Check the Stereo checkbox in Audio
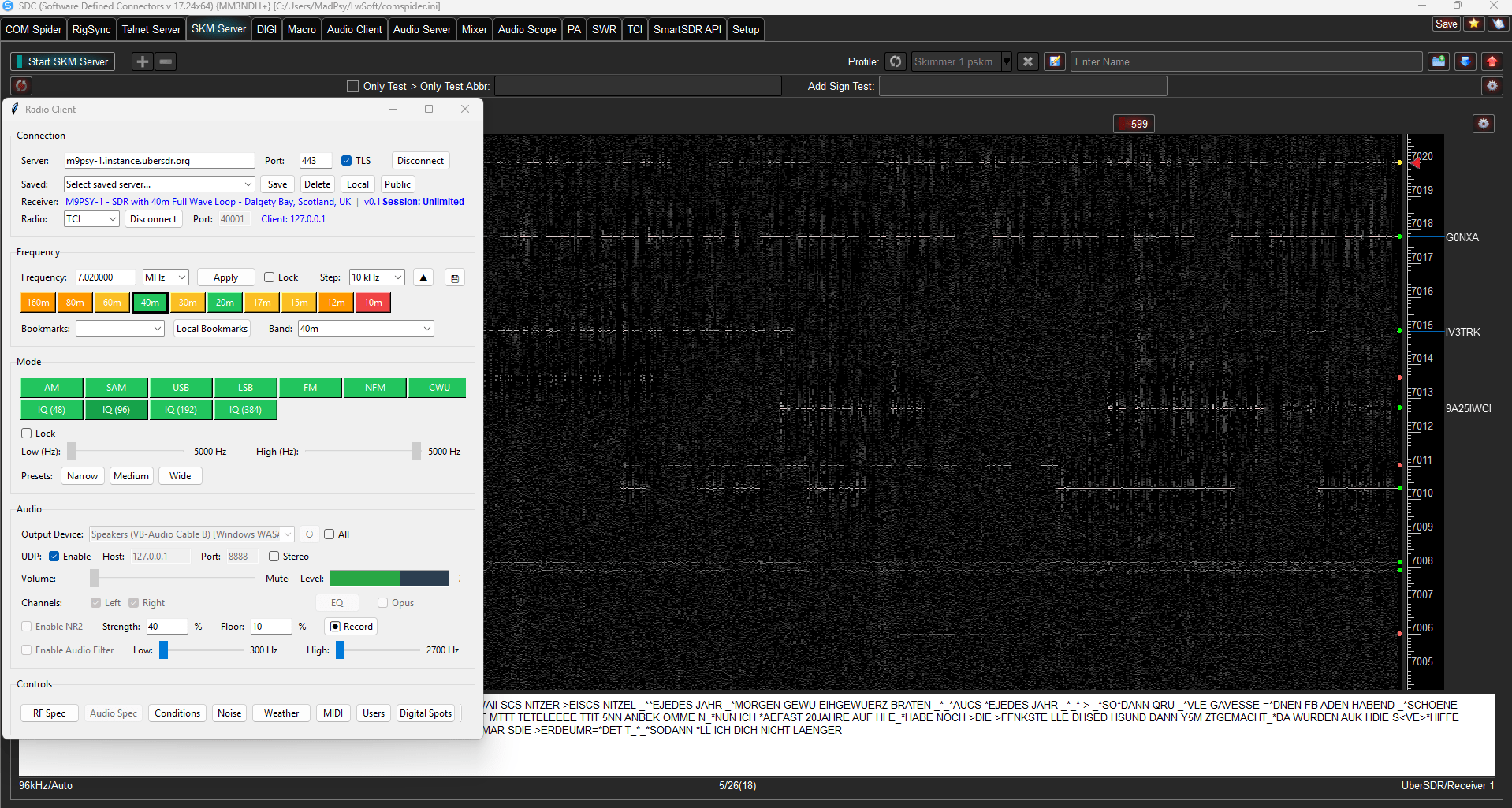Screen dimensions: 1512x808 [274, 557]
